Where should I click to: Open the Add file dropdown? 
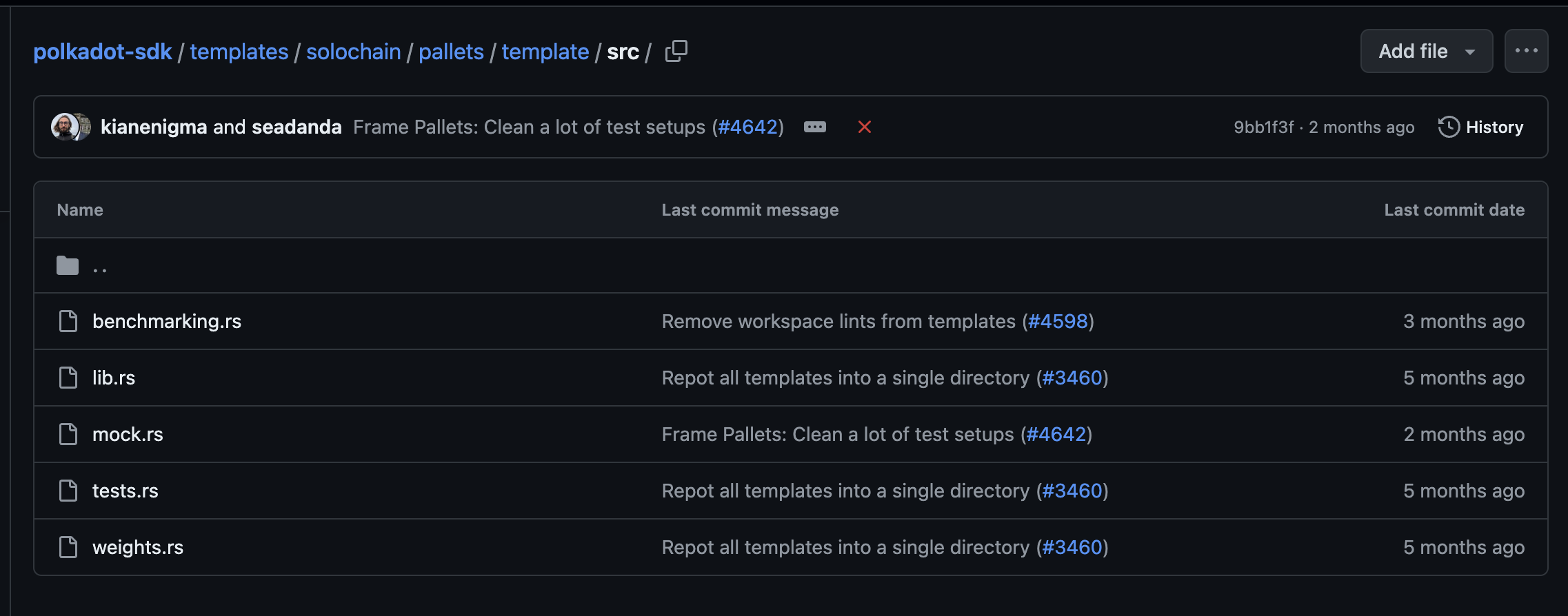tap(1426, 51)
